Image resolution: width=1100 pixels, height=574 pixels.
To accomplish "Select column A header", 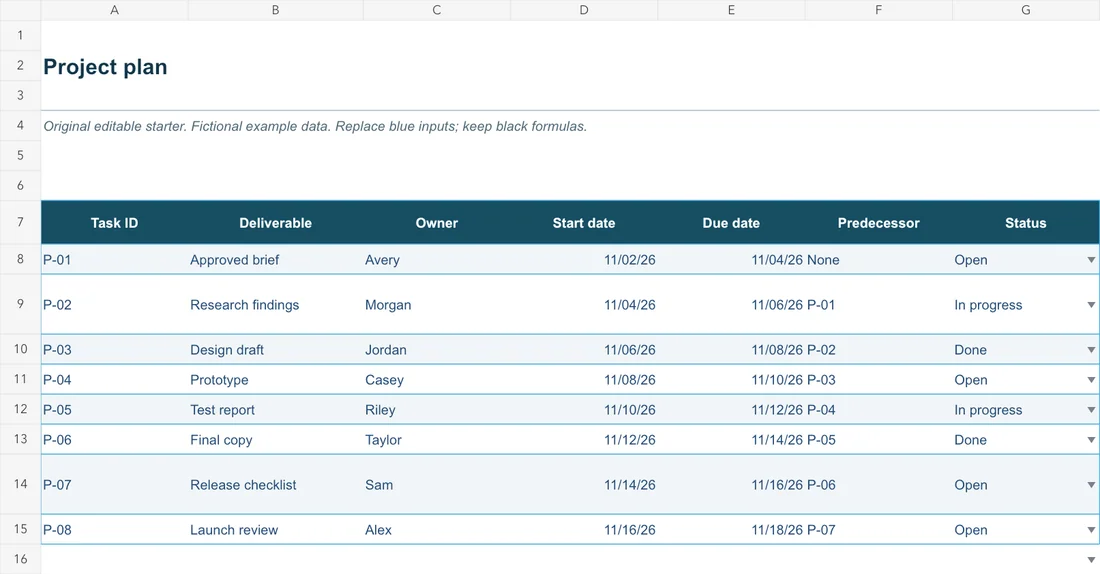I will click(114, 10).
